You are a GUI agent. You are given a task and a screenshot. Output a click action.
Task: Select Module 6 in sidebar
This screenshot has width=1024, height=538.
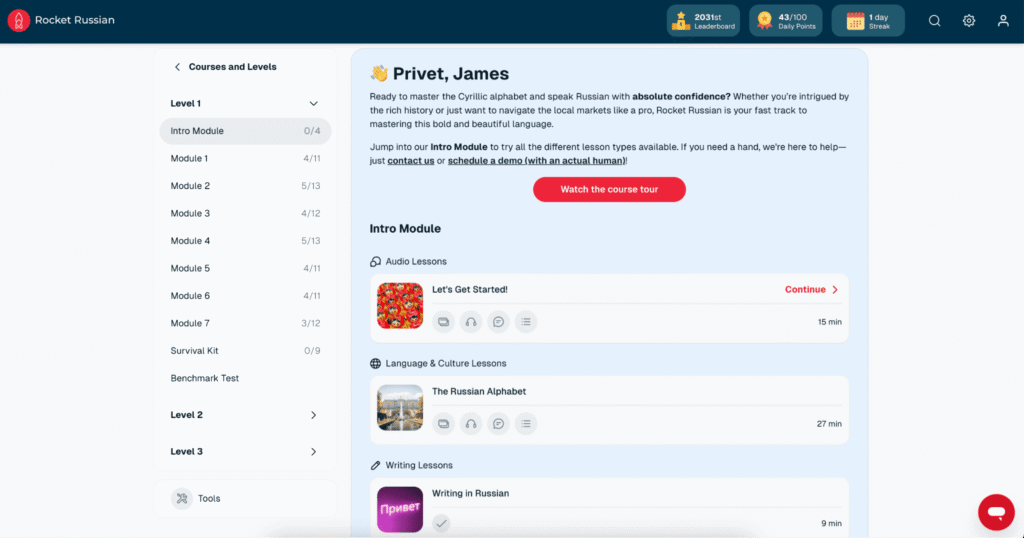pyautogui.click(x=245, y=296)
